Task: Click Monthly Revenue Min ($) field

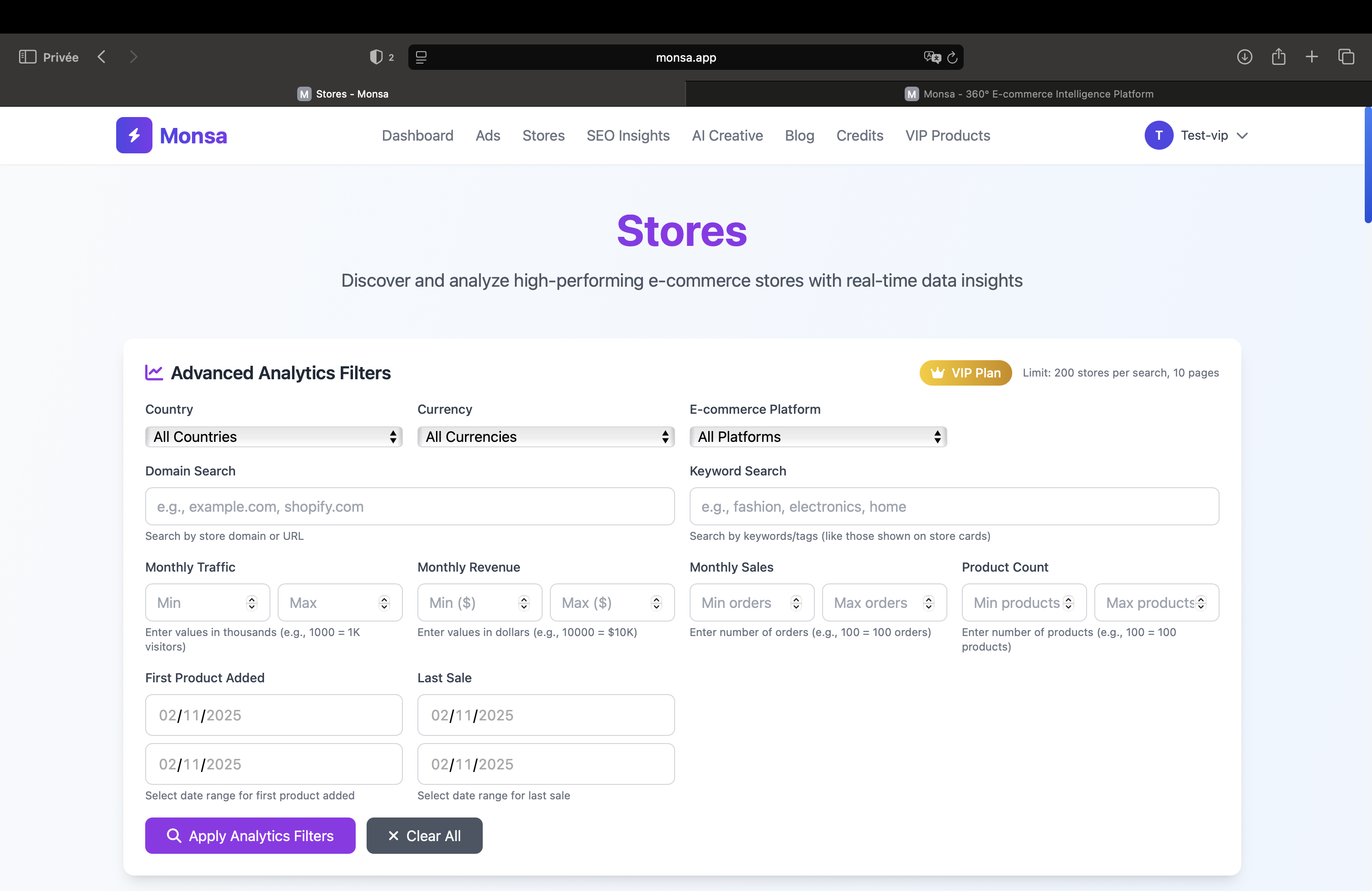Action: coord(480,602)
